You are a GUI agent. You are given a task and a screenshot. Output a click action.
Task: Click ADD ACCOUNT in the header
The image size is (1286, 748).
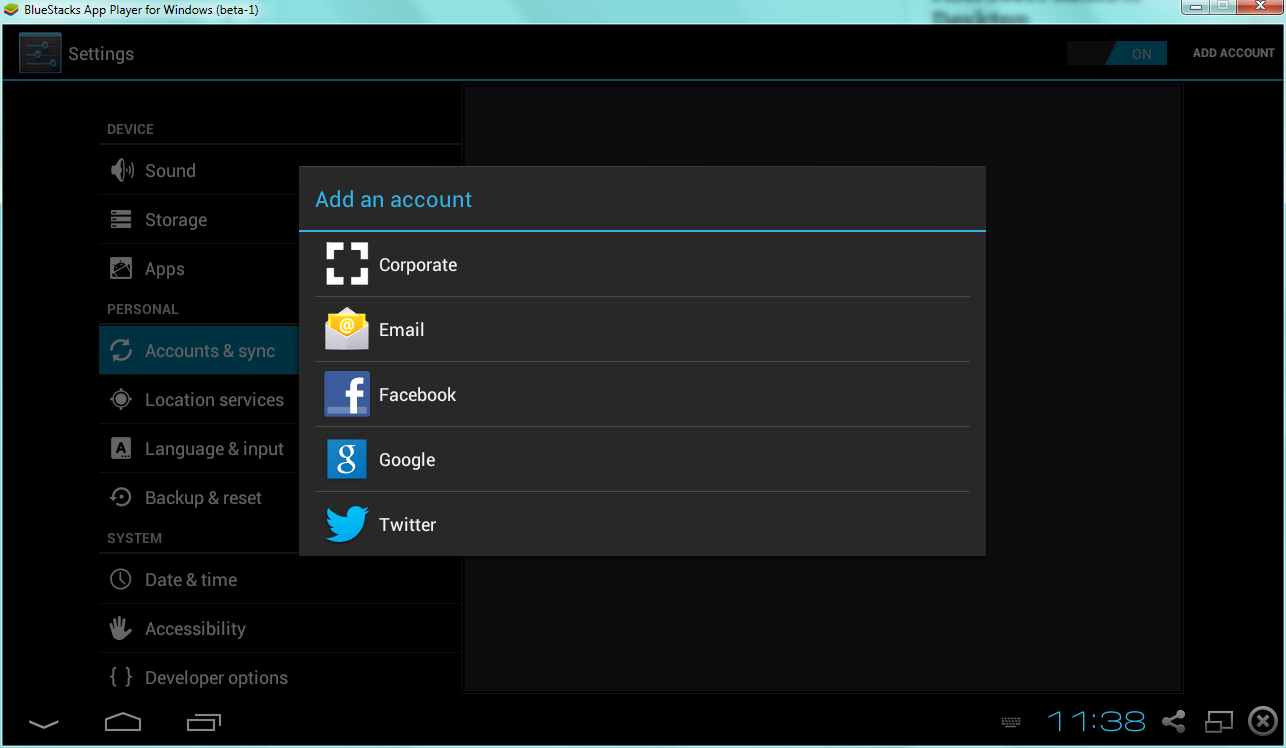click(1233, 53)
